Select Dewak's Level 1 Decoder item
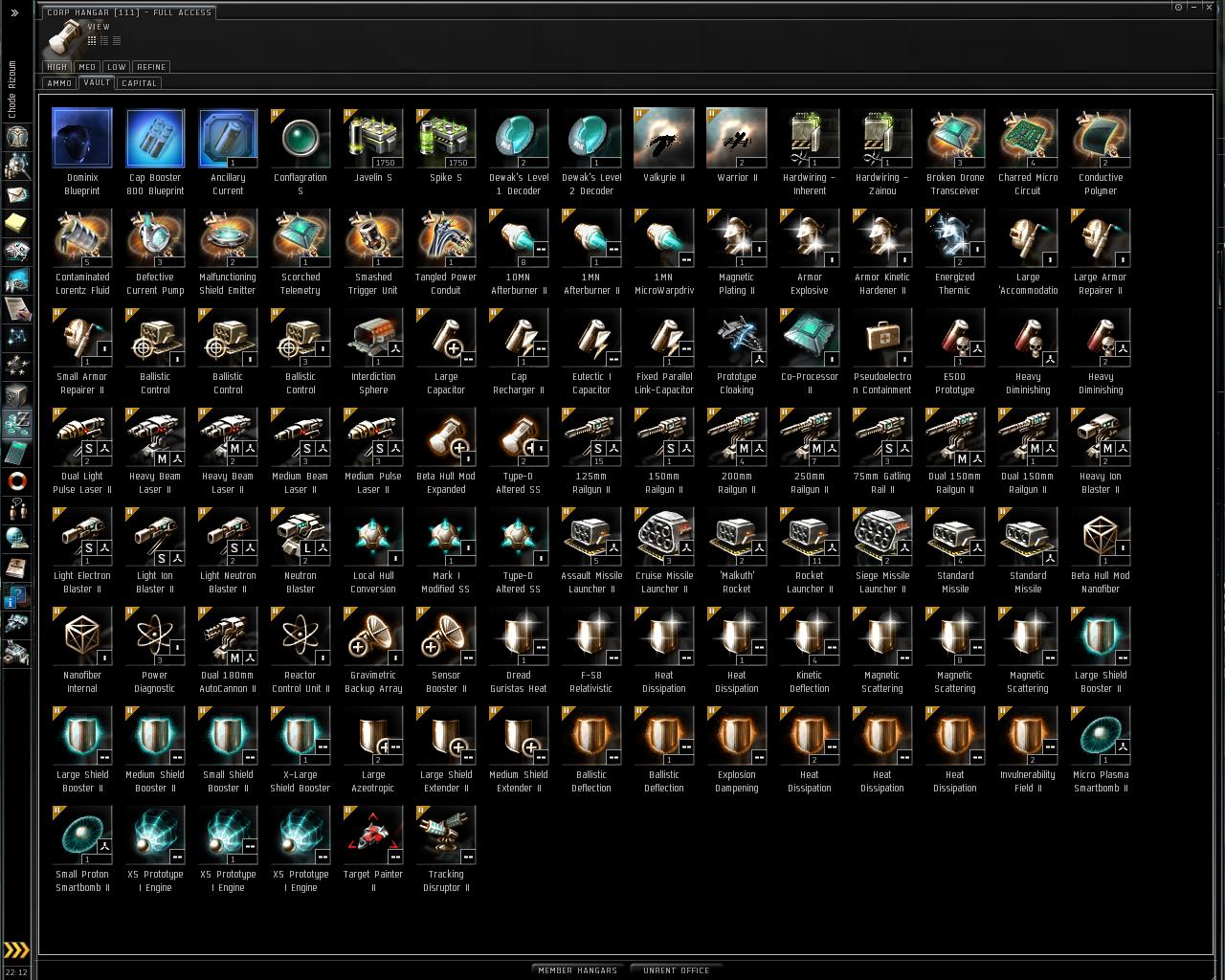 [519, 152]
